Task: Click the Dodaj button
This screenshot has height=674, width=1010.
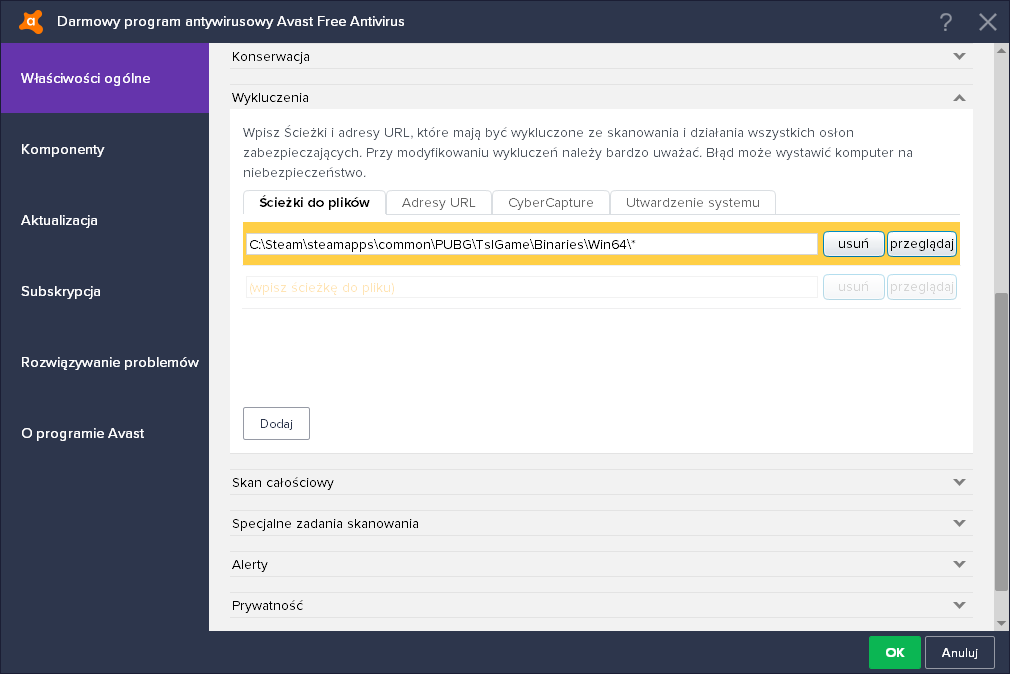Action: click(276, 423)
